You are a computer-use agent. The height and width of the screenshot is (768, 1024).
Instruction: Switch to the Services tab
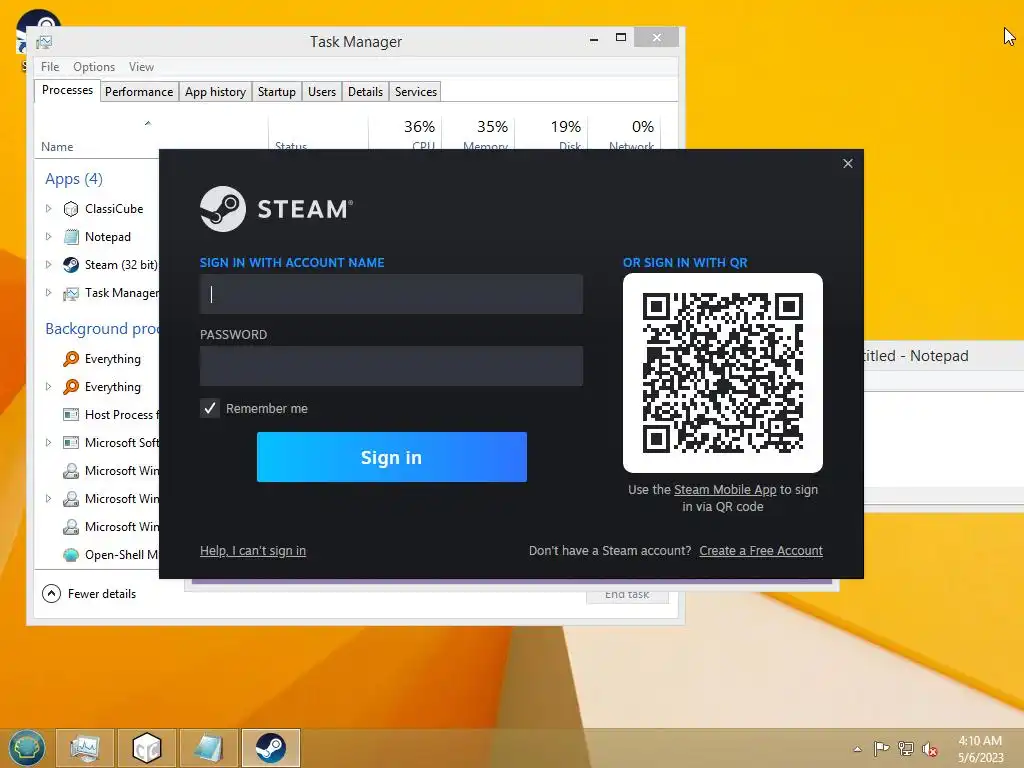coord(415,92)
